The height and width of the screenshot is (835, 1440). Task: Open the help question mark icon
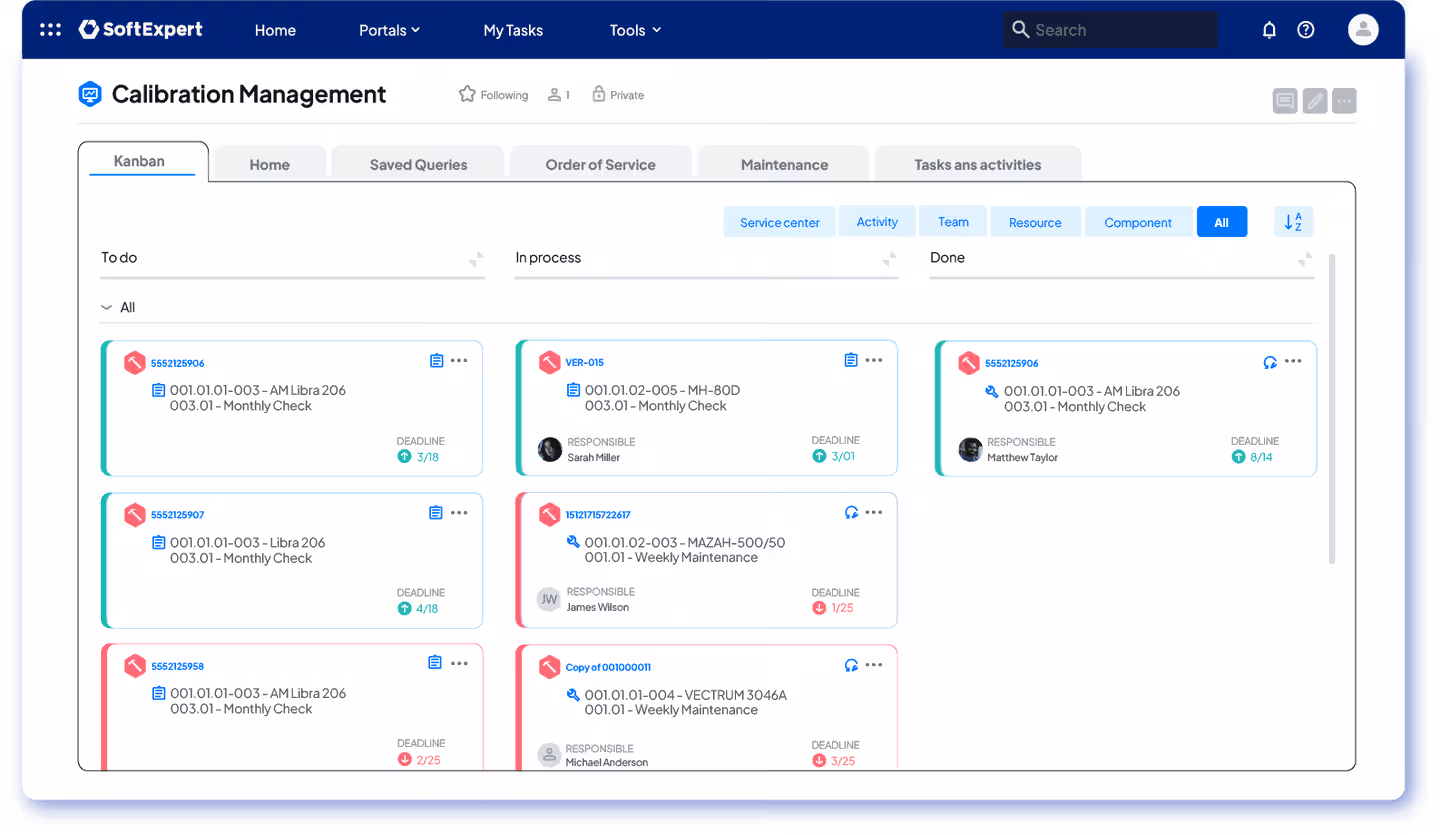[x=1306, y=30]
